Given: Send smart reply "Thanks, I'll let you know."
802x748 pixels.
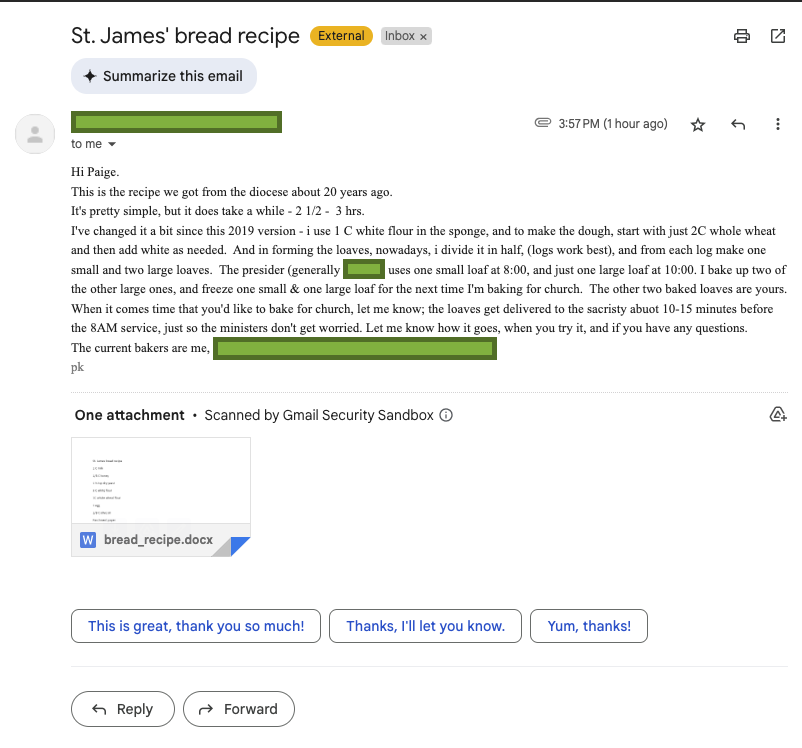Looking at the screenshot, I should 425,626.
